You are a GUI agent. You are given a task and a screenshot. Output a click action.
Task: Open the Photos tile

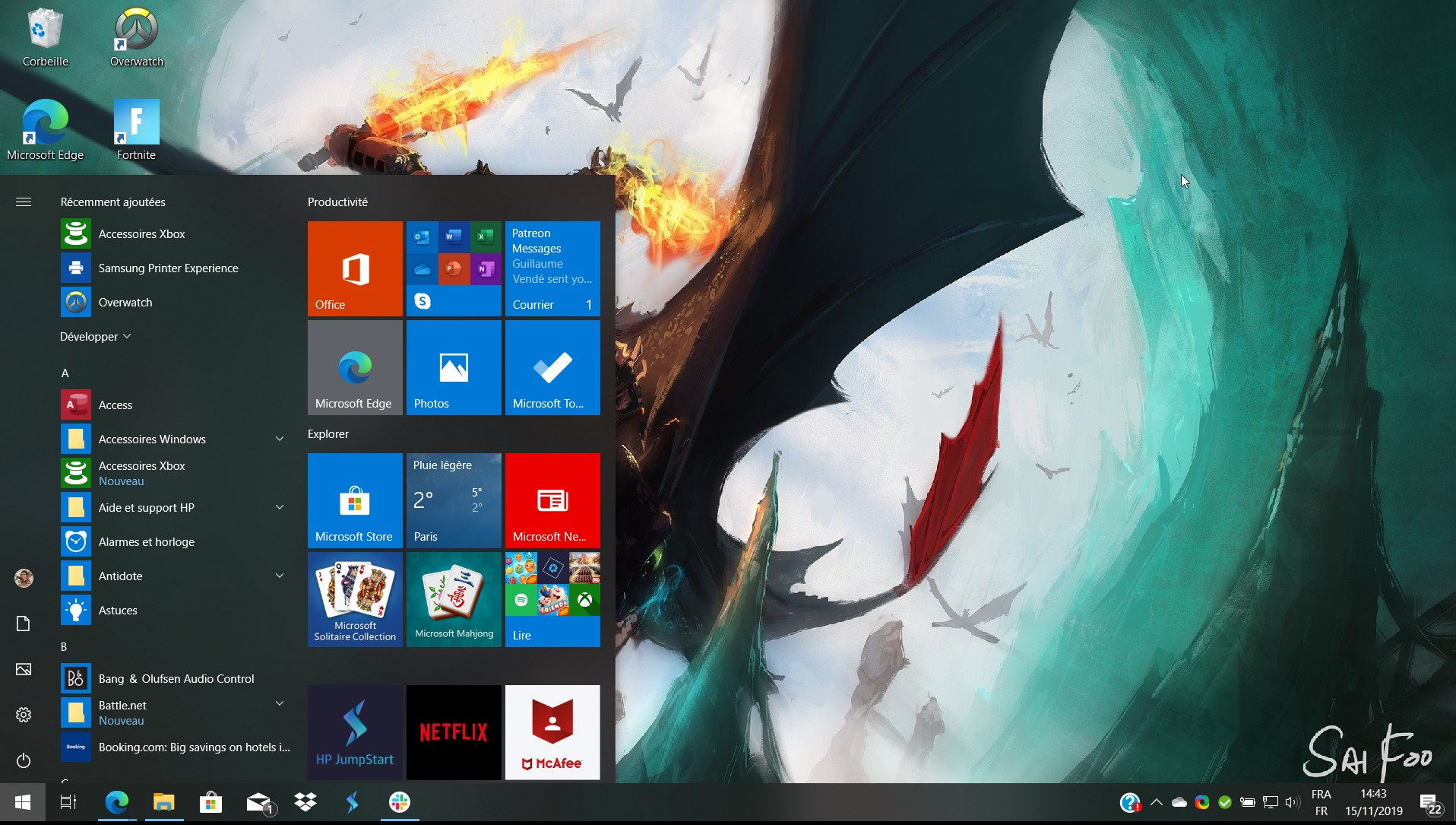click(454, 367)
